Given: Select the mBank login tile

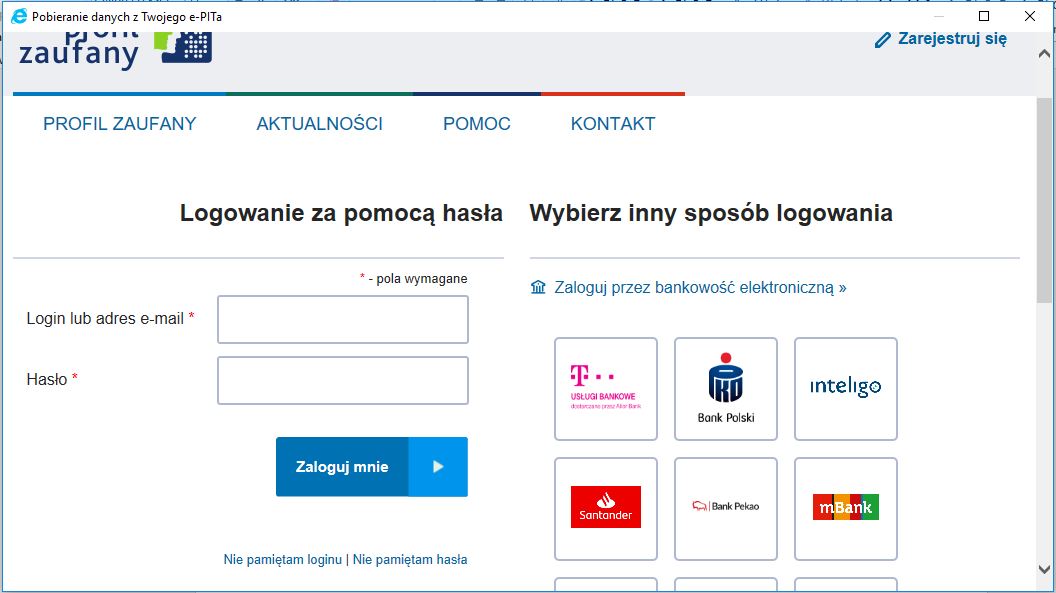Looking at the screenshot, I should [x=845, y=508].
